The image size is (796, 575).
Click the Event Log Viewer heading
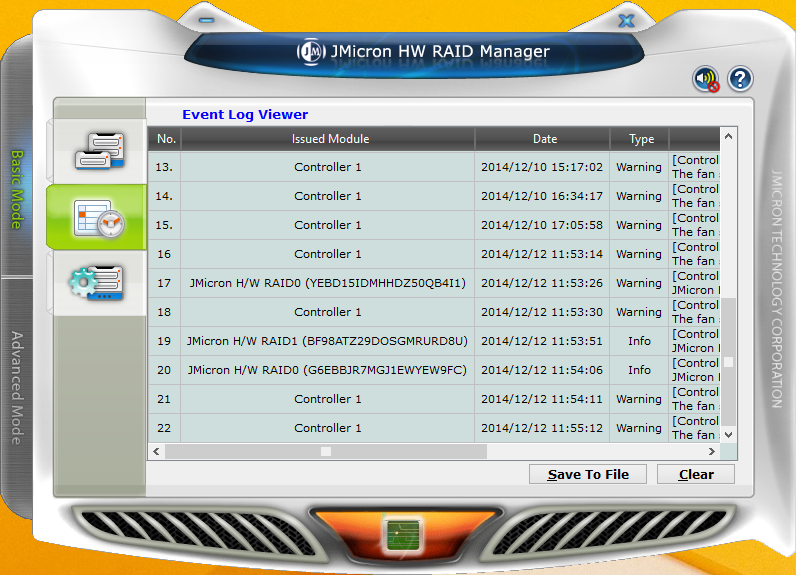pos(245,115)
